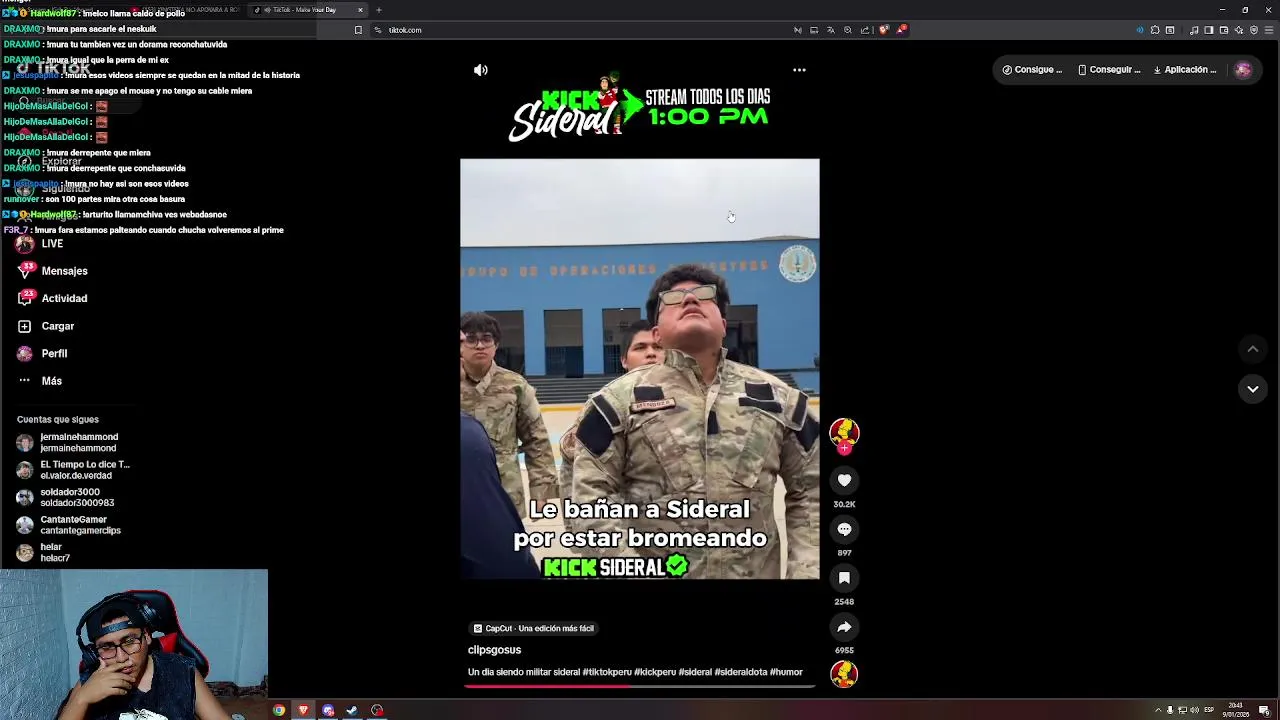Click the zoom magnifier icon in address bar
Screen dimensions: 1280x720
click(848, 30)
